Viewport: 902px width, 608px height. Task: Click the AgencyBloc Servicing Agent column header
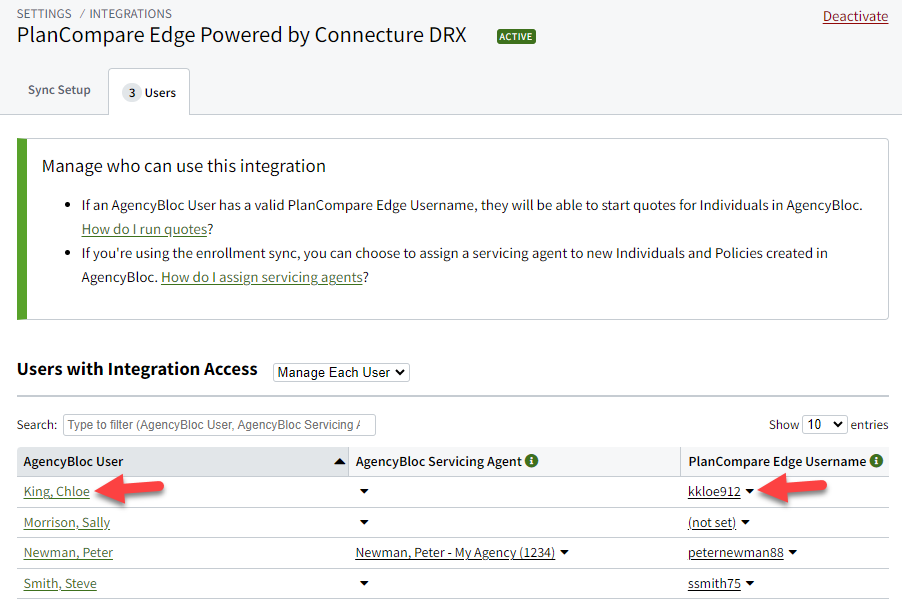click(514, 461)
